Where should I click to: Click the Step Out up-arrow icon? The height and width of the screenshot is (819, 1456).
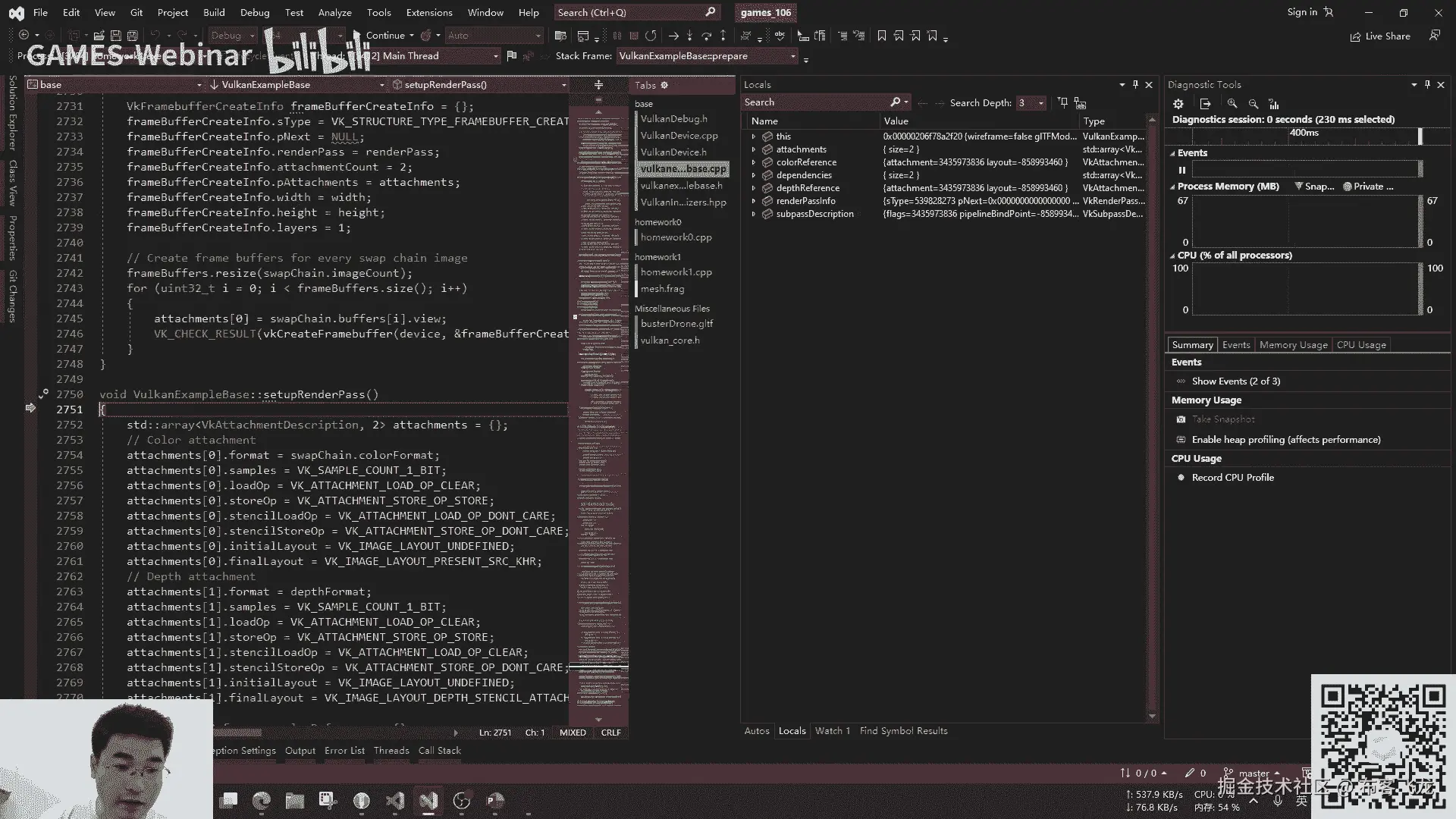[x=723, y=36]
